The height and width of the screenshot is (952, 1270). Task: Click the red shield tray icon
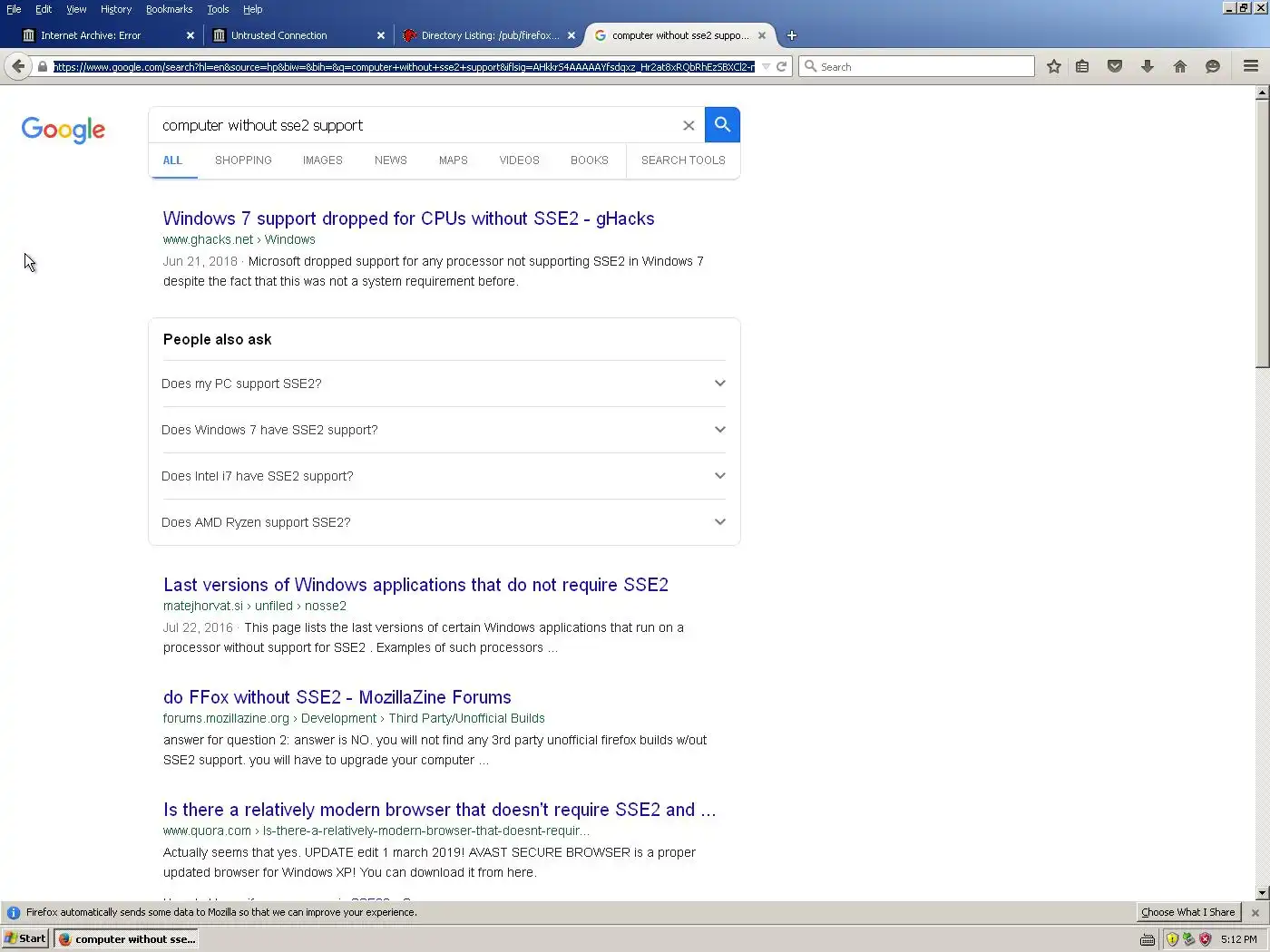tap(1205, 939)
